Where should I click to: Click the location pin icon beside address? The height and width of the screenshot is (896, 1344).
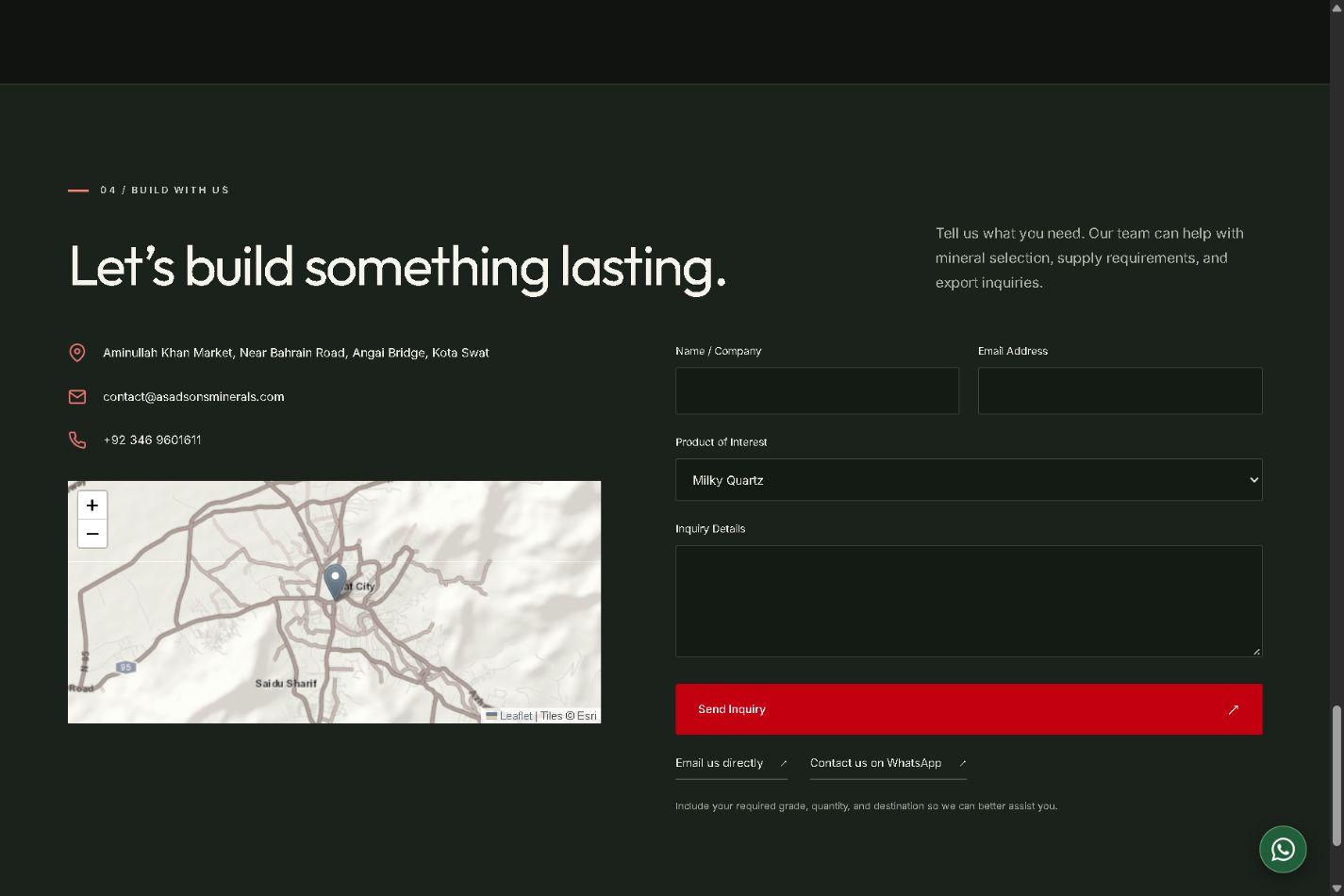click(77, 353)
